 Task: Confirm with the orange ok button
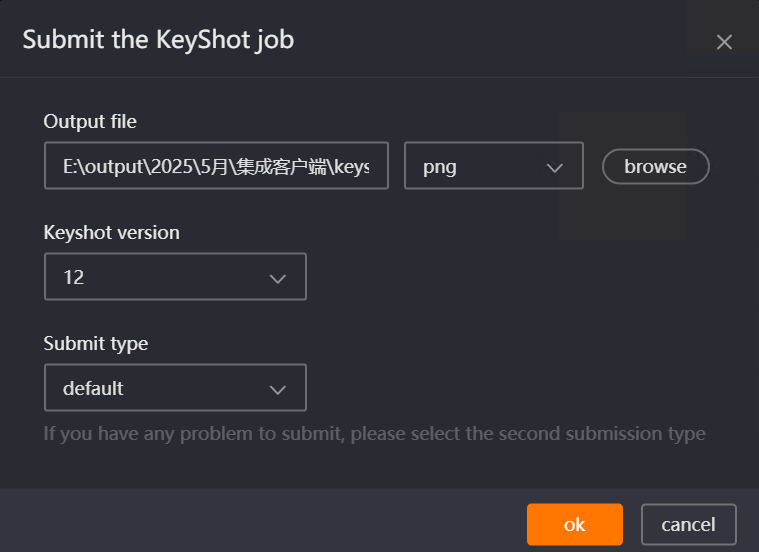click(575, 524)
